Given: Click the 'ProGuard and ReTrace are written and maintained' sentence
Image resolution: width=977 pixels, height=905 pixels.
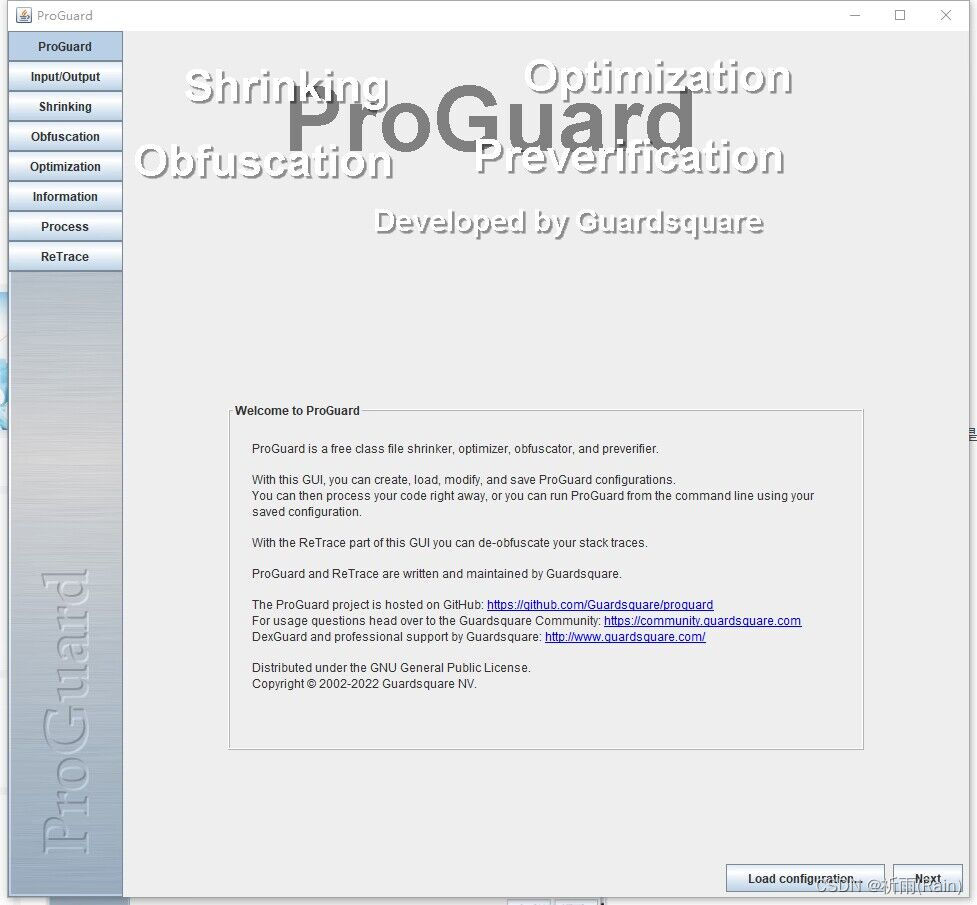Looking at the screenshot, I should tap(437, 573).
